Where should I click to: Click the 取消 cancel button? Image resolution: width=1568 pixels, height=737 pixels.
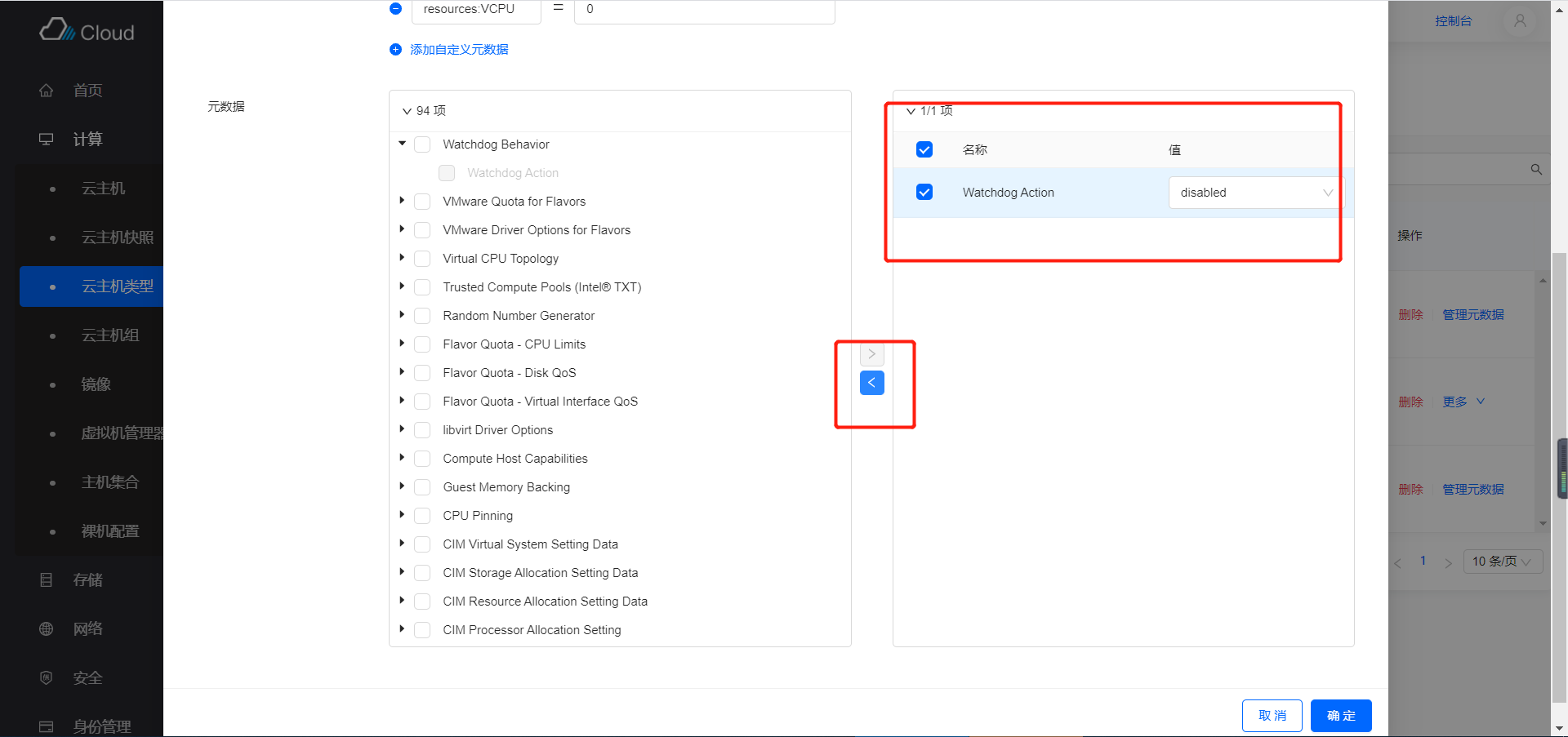click(x=1272, y=716)
